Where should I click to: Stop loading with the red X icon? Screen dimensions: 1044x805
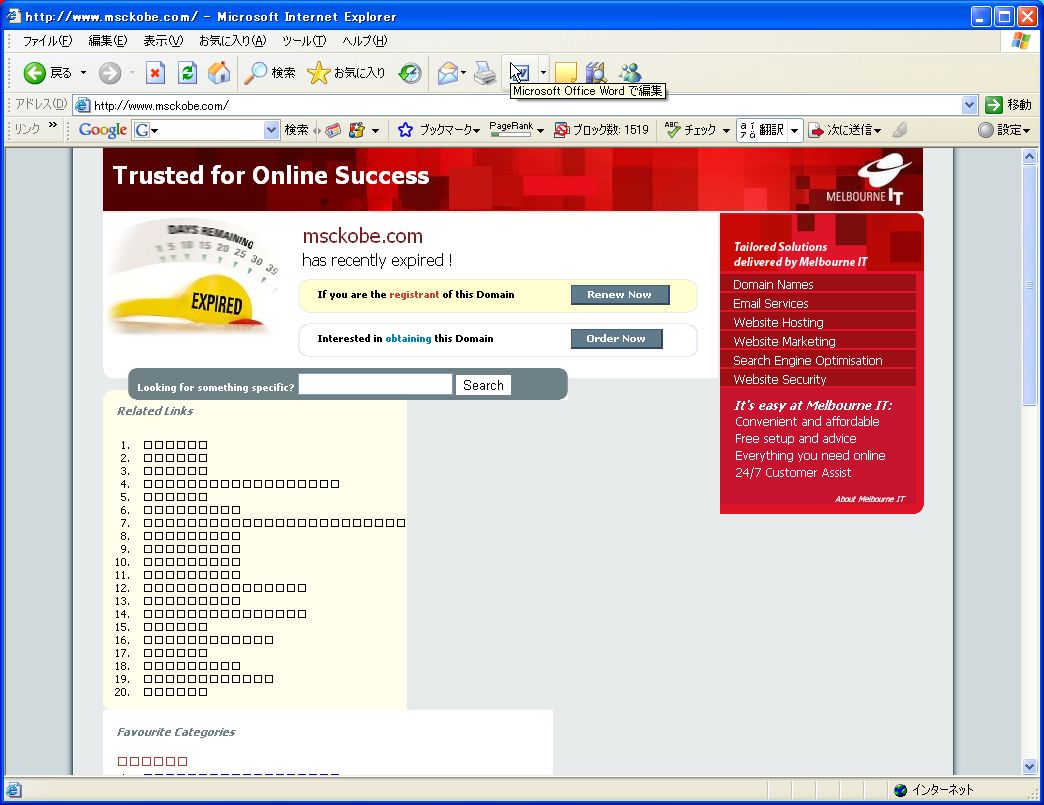click(155, 73)
